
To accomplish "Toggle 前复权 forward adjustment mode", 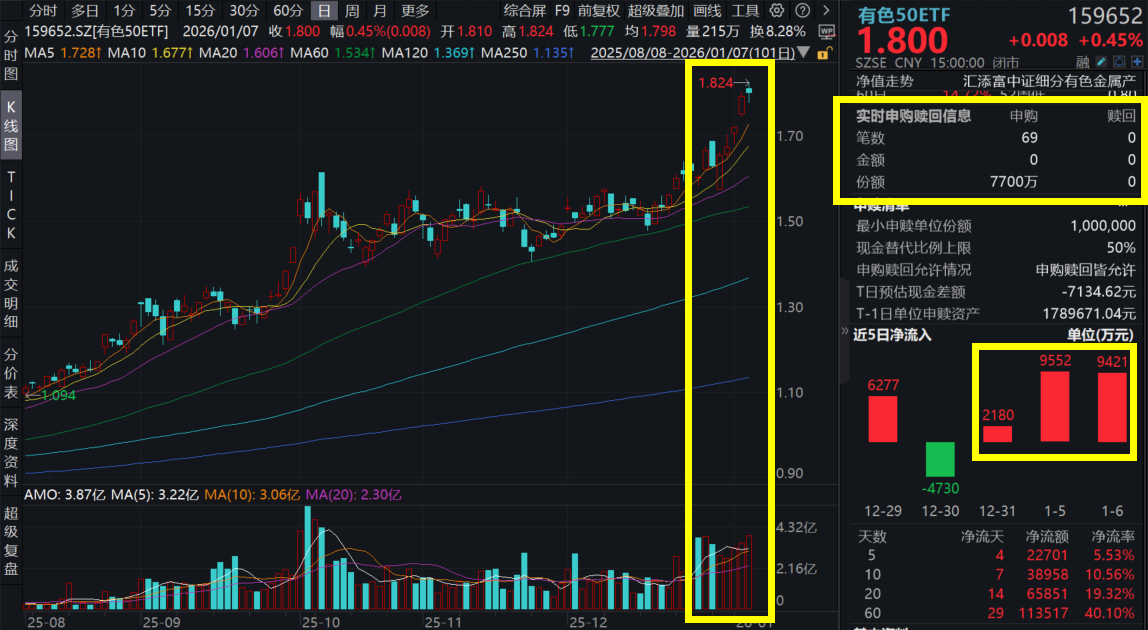I will pos(599,9).
